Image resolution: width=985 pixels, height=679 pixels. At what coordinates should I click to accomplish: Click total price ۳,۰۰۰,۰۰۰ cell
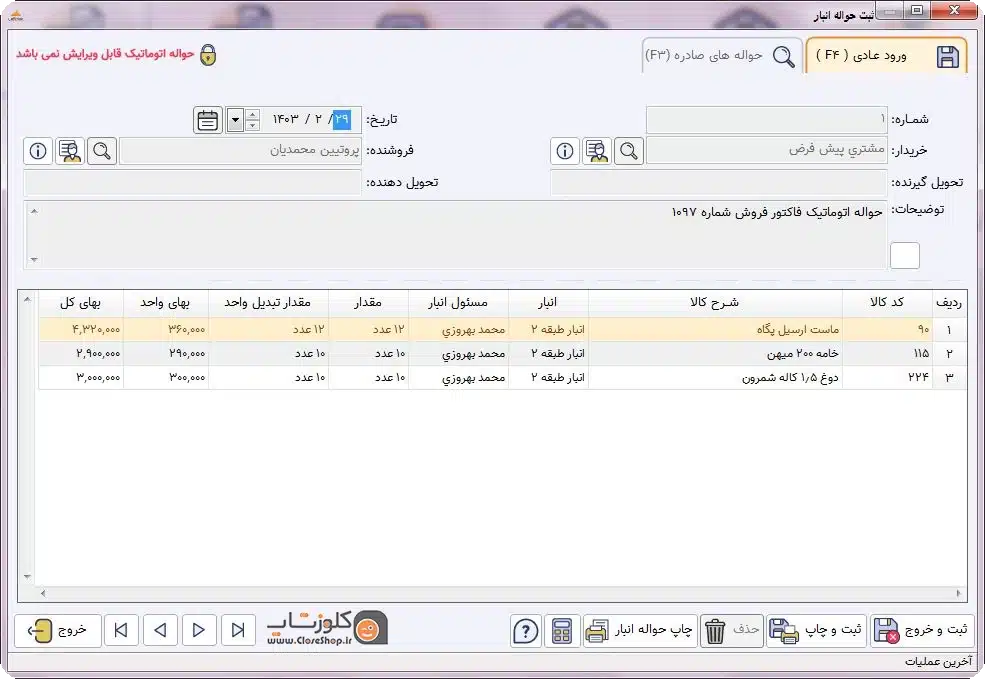[81, 378]
